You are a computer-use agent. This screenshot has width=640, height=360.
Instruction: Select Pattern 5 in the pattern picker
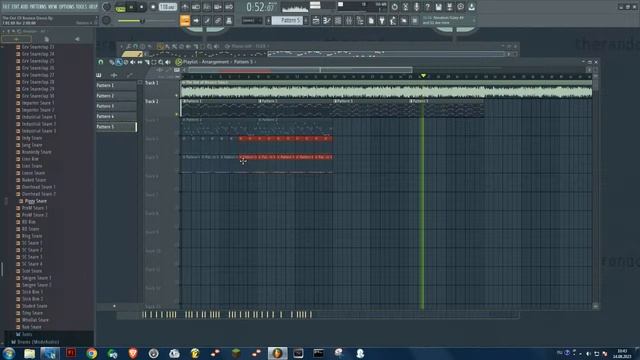point(116,127)
